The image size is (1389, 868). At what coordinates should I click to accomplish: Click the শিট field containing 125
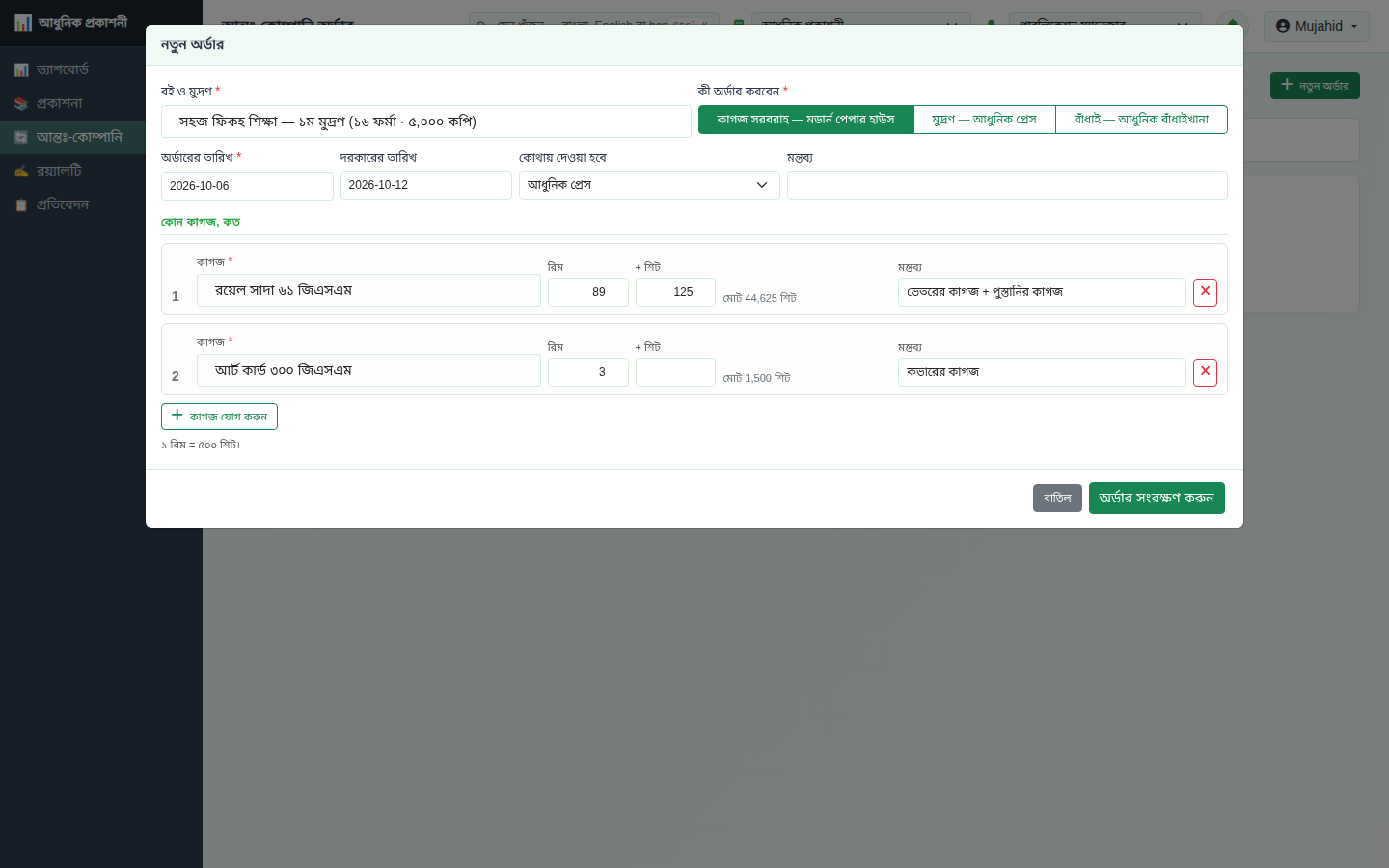pyautogui.click(x=675, y=292)
